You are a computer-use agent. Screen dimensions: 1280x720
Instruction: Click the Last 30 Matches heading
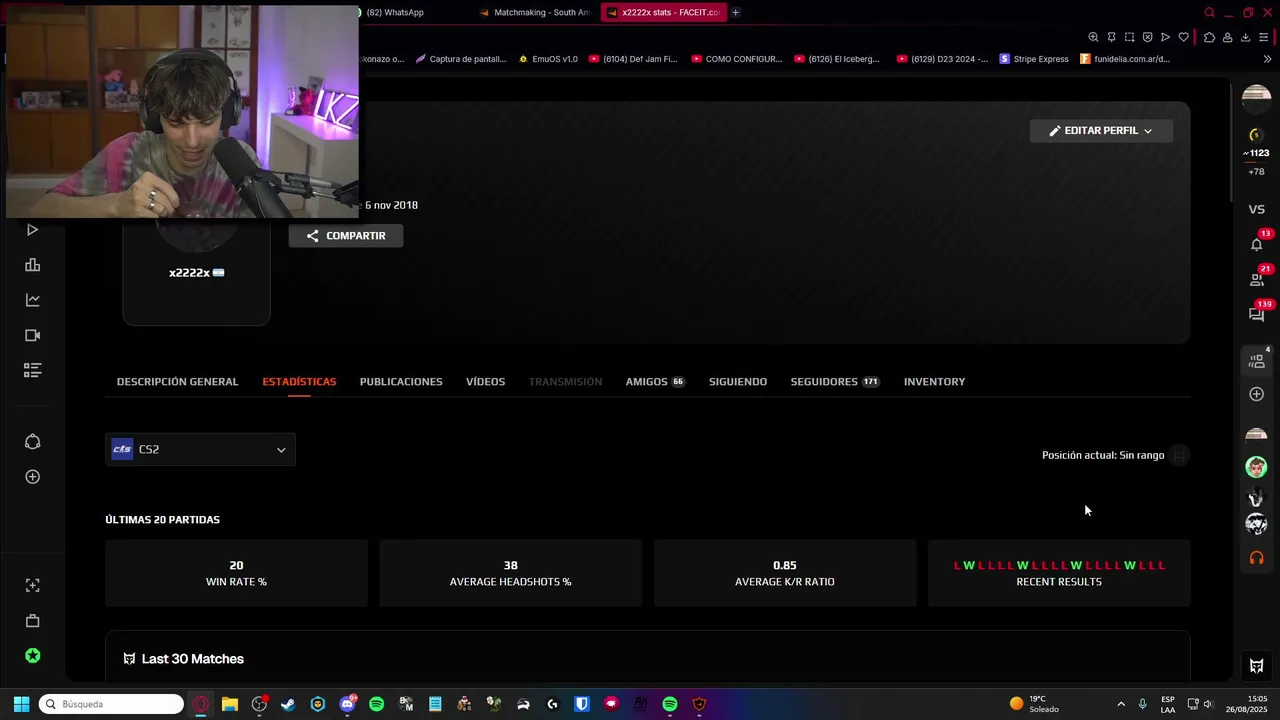tap(193, 659)
